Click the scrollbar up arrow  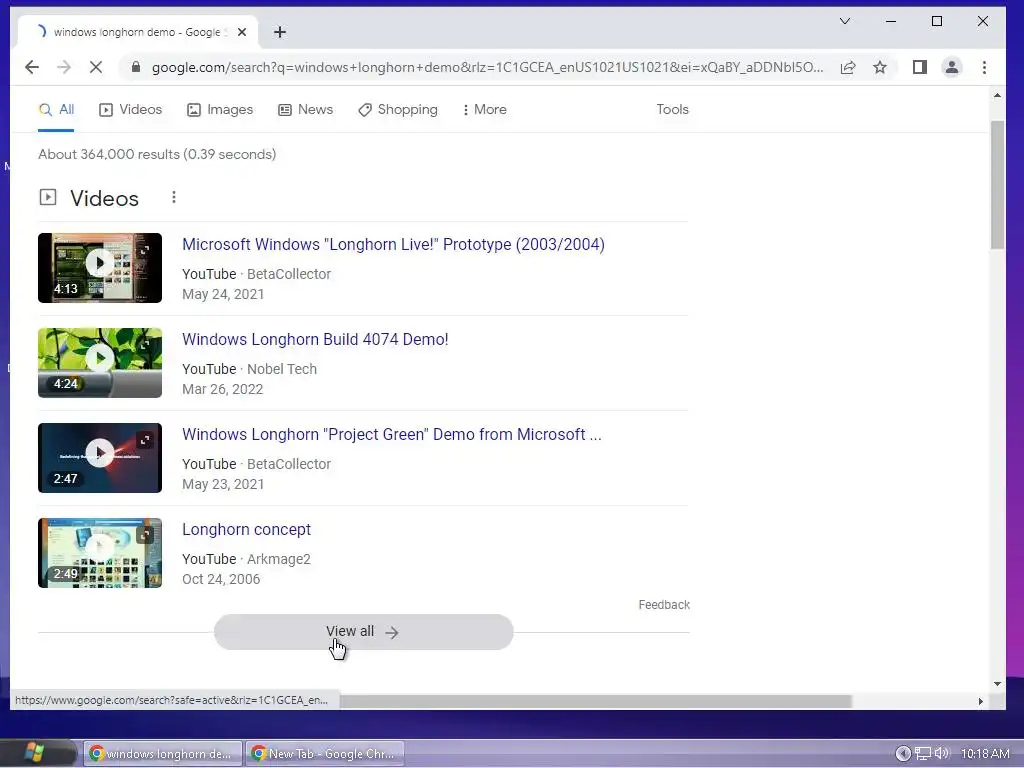[997, 95]
